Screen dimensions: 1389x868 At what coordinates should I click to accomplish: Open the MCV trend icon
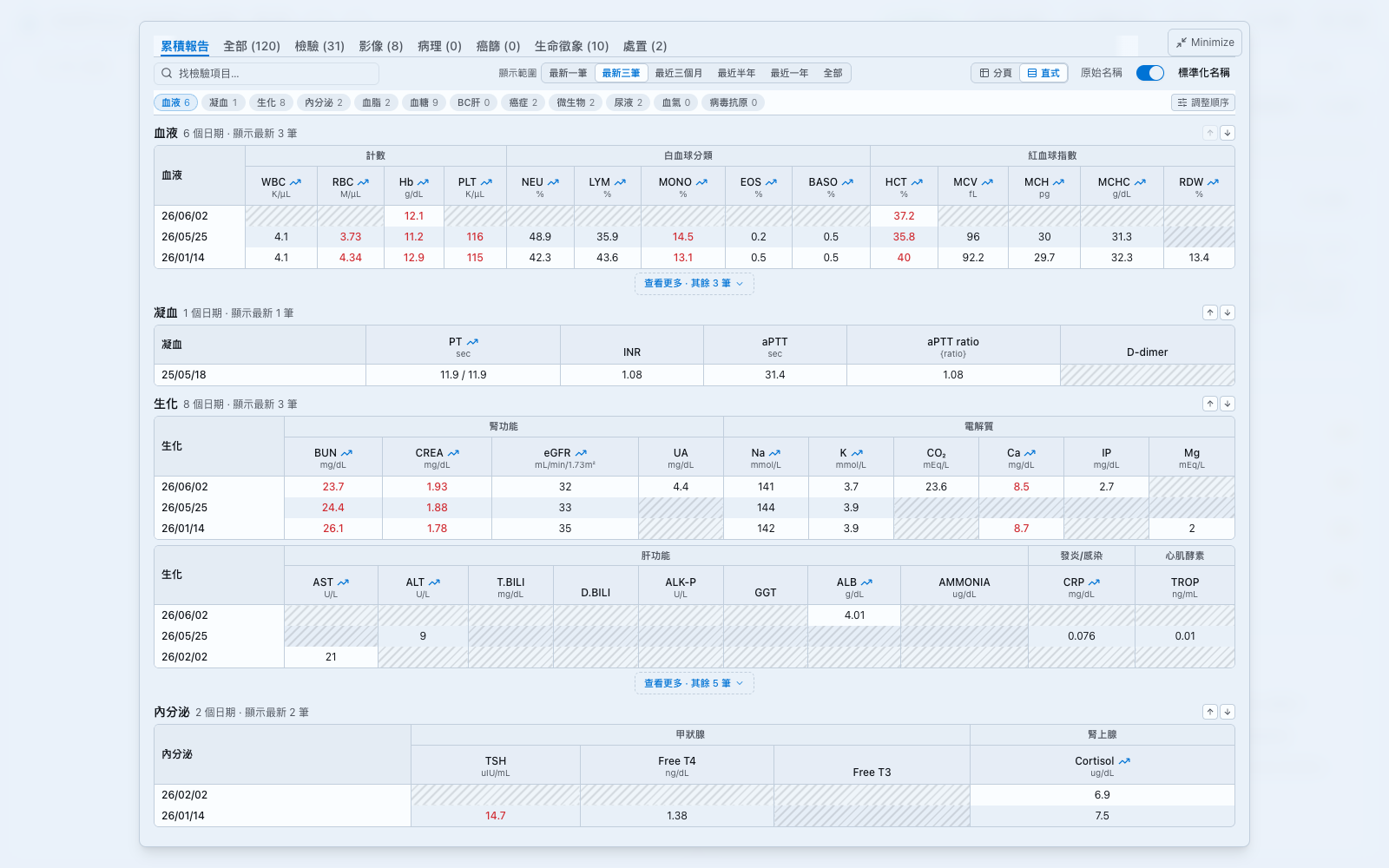(987, 182)
